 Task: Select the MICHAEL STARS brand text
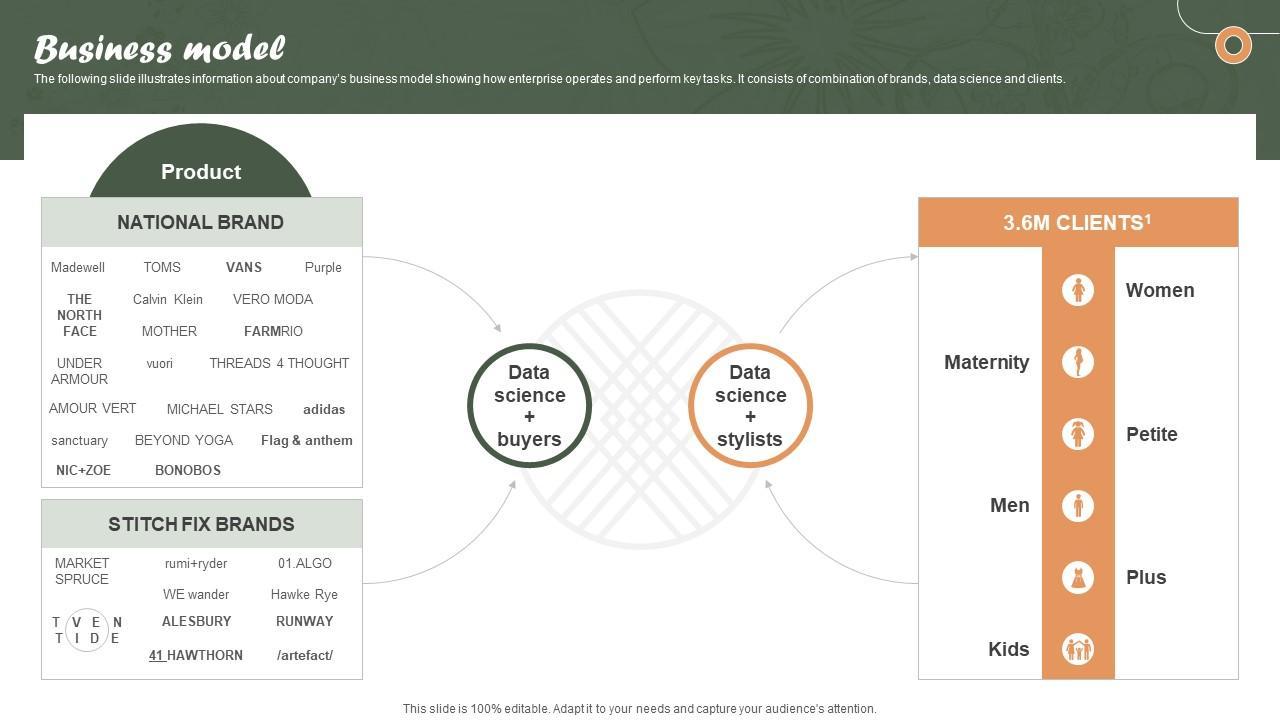click(220, 409)
